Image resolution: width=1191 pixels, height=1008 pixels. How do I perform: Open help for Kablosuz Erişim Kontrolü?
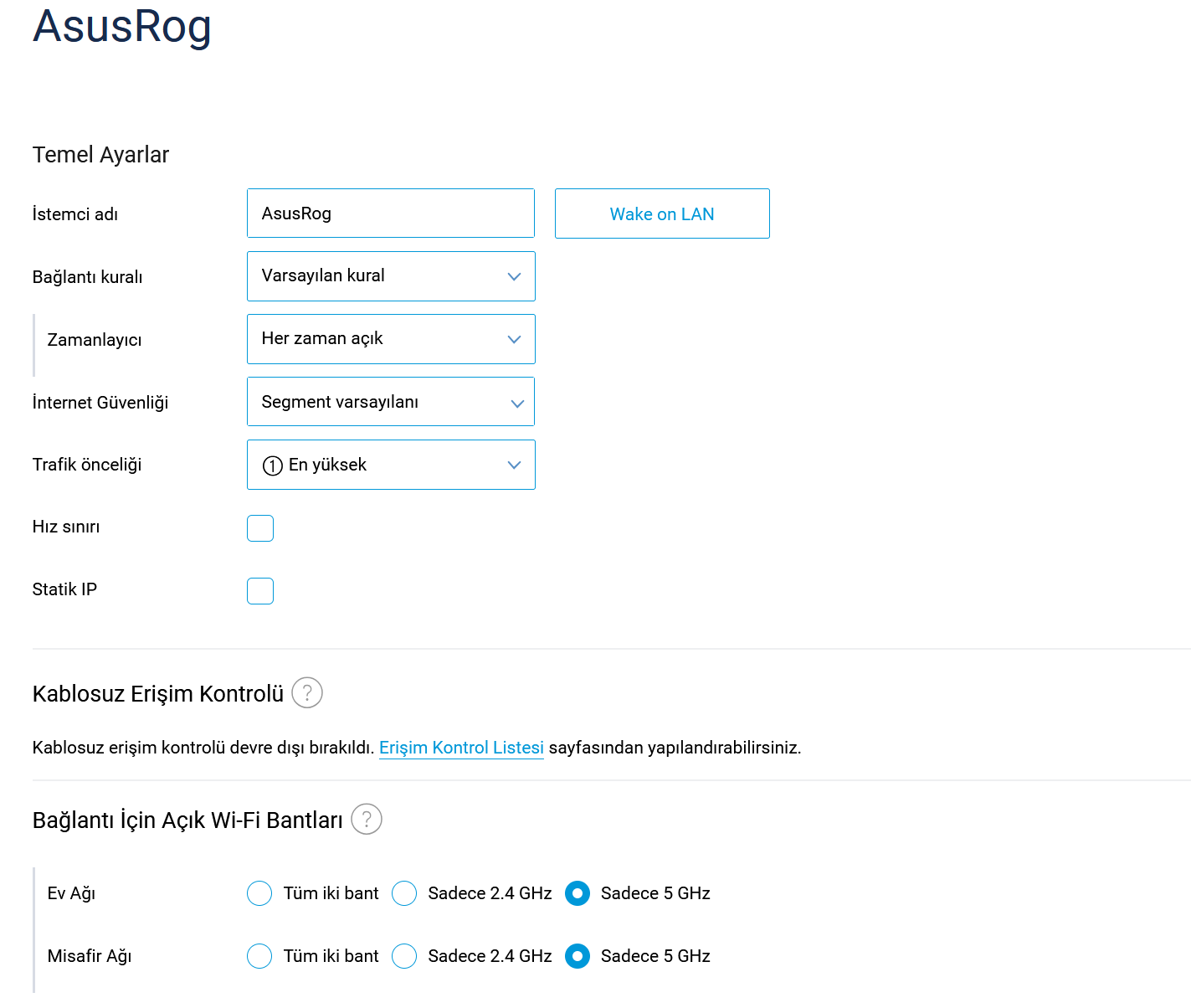tap(307, 692)
